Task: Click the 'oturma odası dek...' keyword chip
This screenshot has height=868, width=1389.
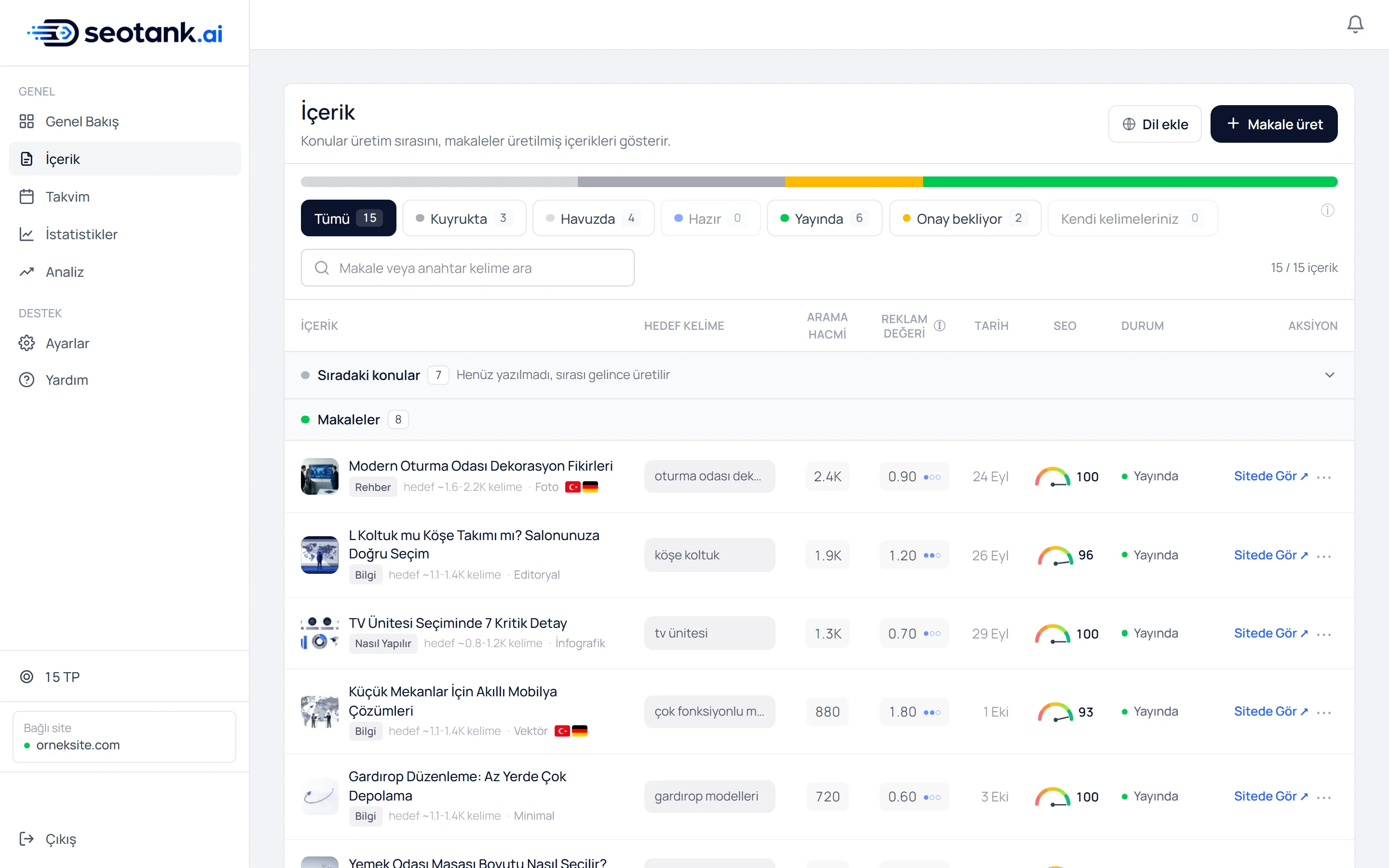Action: (709, 476)
